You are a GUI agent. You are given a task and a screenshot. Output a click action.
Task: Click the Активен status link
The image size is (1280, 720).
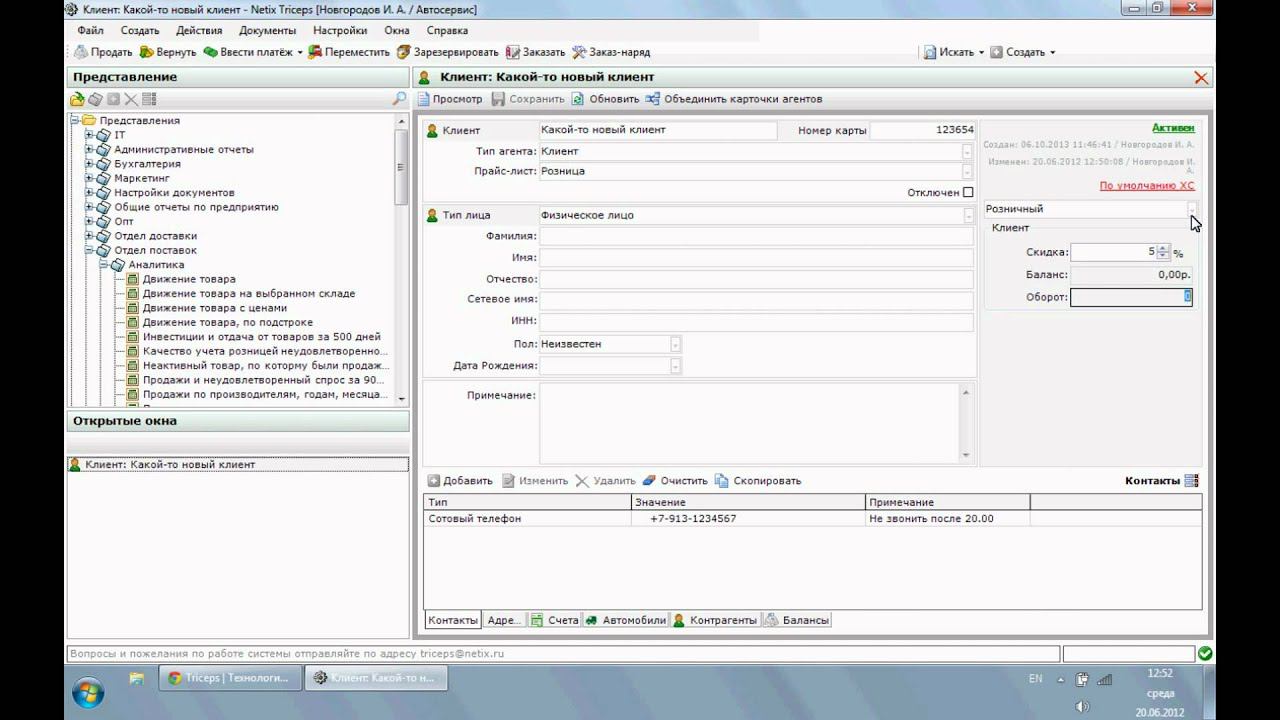(1173, 128)
